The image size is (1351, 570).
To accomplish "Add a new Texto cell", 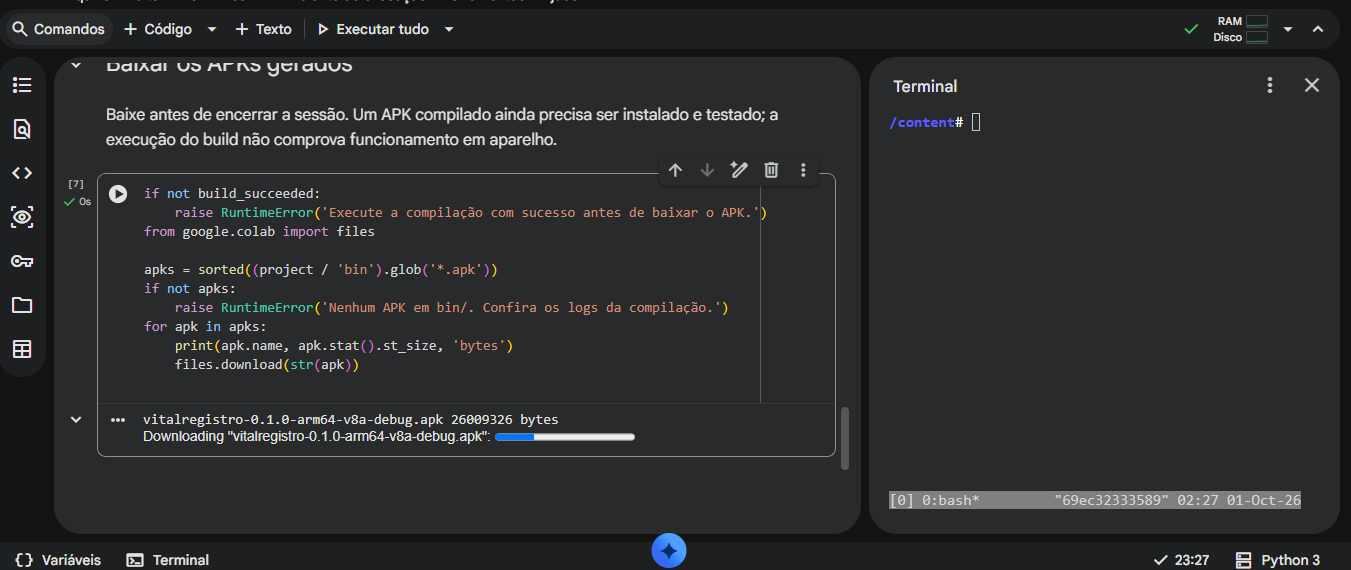I will tap(264, 29).
